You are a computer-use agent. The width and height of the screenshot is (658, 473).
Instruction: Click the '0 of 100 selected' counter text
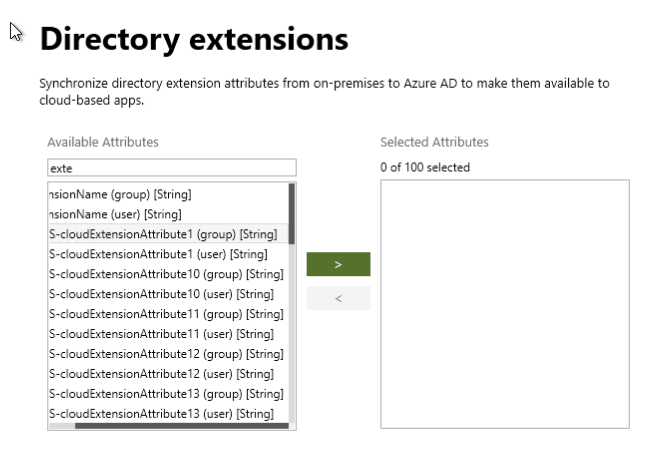point(425,168)
